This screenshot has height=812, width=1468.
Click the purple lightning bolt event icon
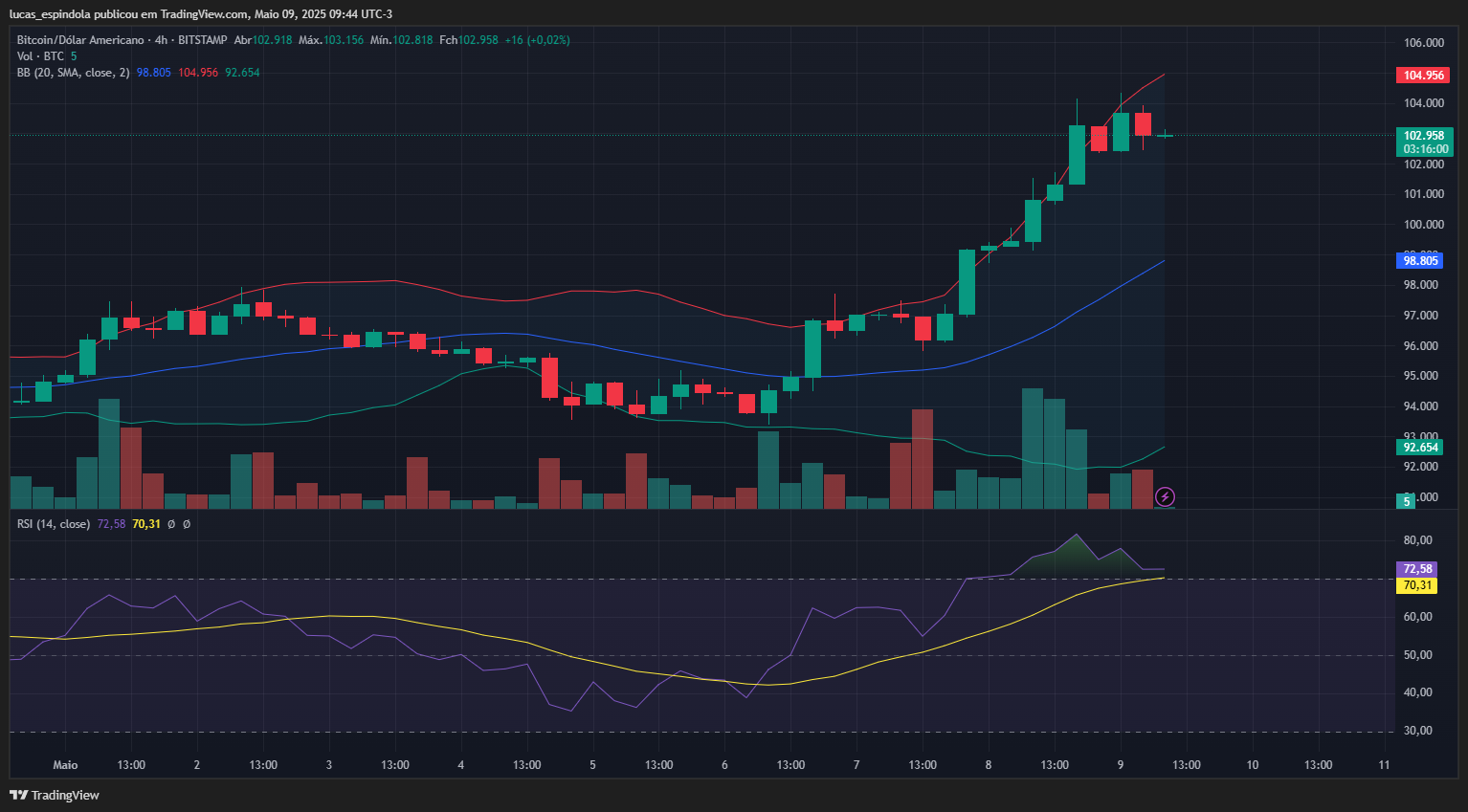1165,496
